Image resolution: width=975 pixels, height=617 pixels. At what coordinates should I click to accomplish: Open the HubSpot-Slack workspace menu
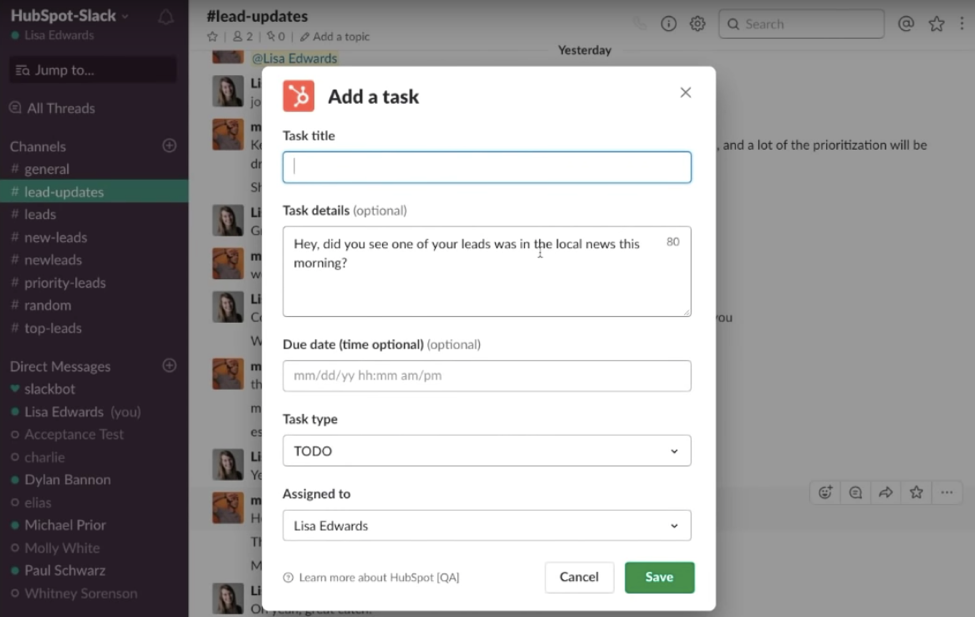[x=69, y=16]
